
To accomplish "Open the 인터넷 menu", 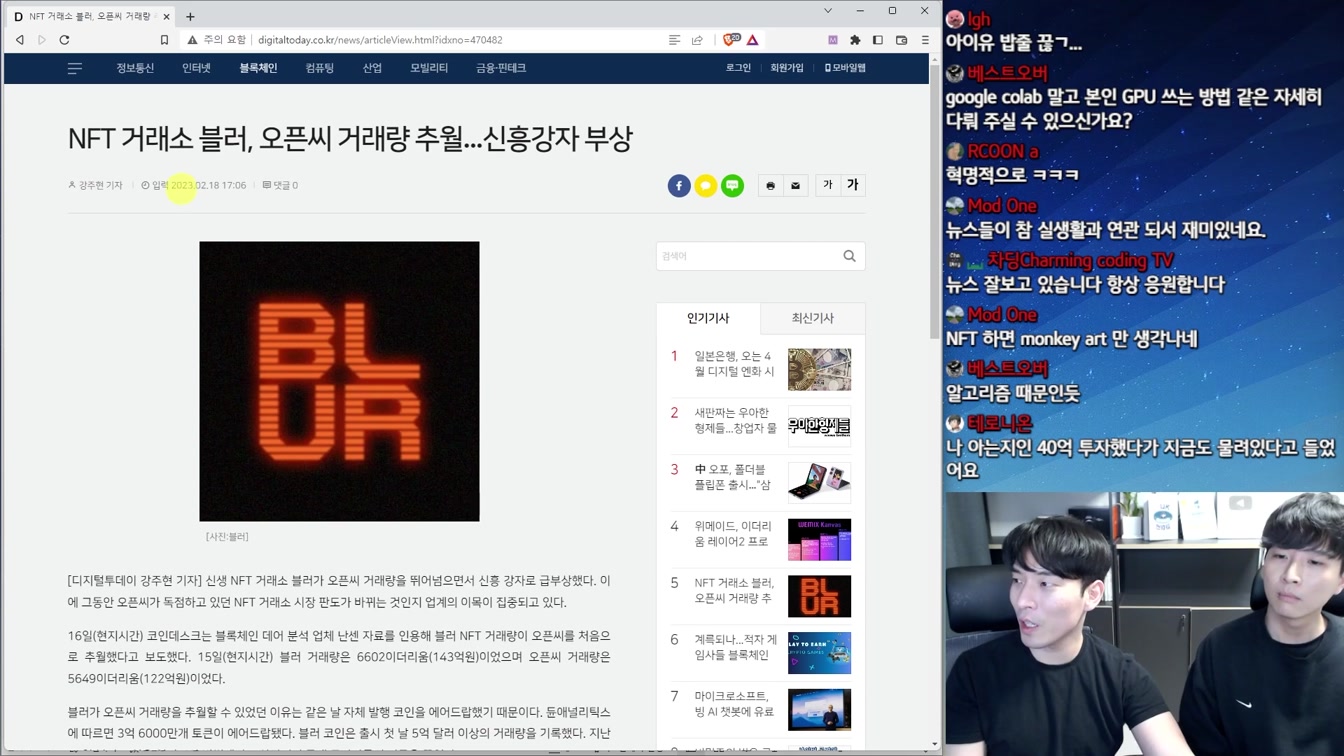I will click(x=197, y=68).
